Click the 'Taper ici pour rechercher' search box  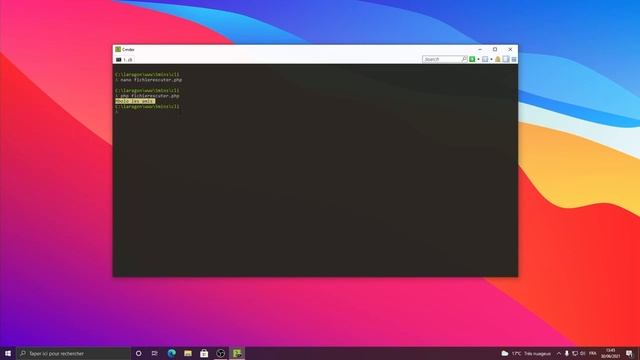click(x=73, y=353)
